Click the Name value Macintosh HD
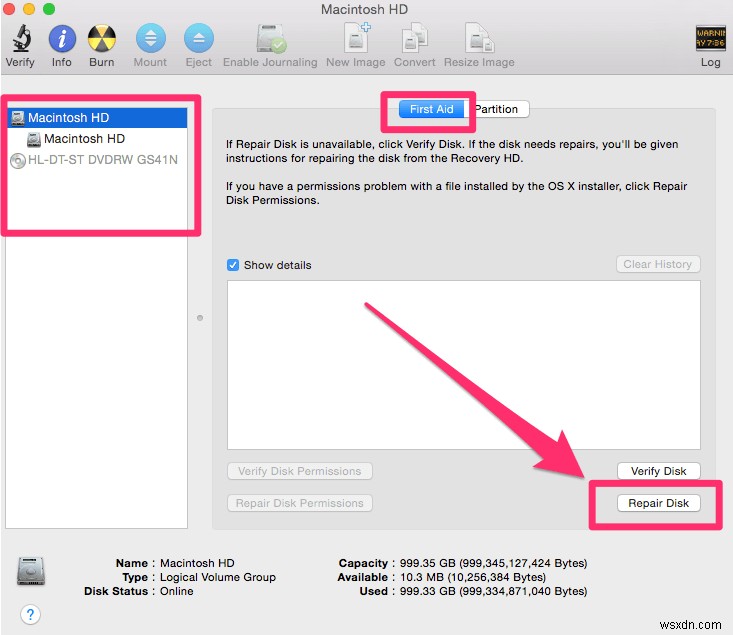 click(x=197, y=563)
